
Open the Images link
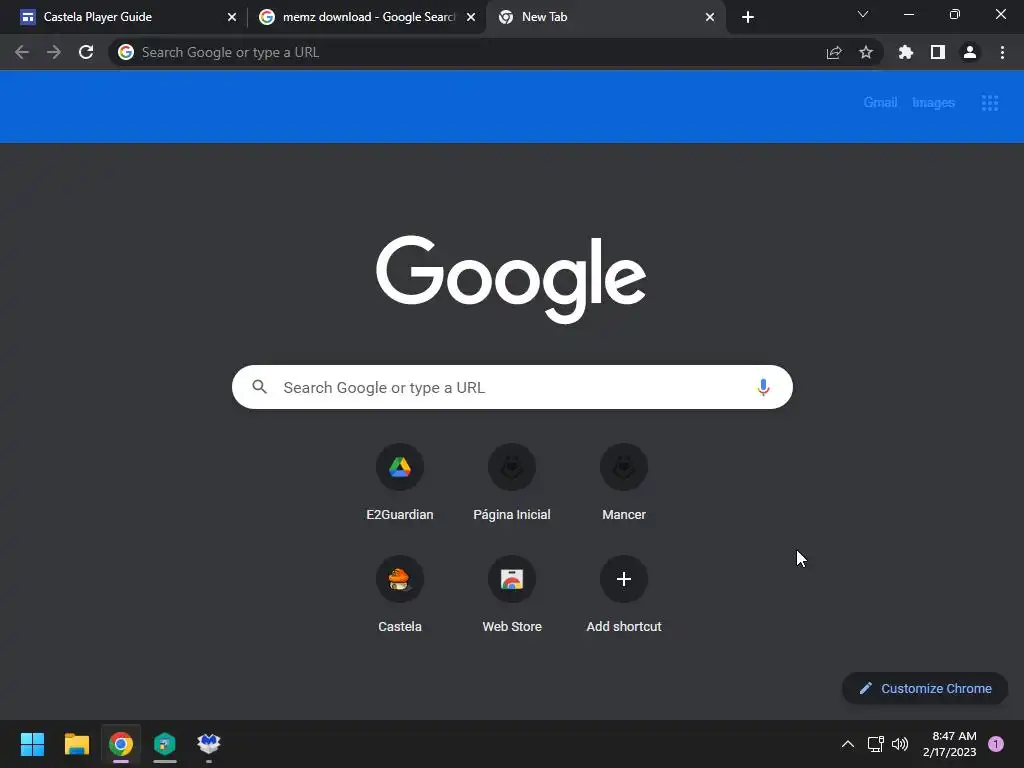click(x=933, y=103)
